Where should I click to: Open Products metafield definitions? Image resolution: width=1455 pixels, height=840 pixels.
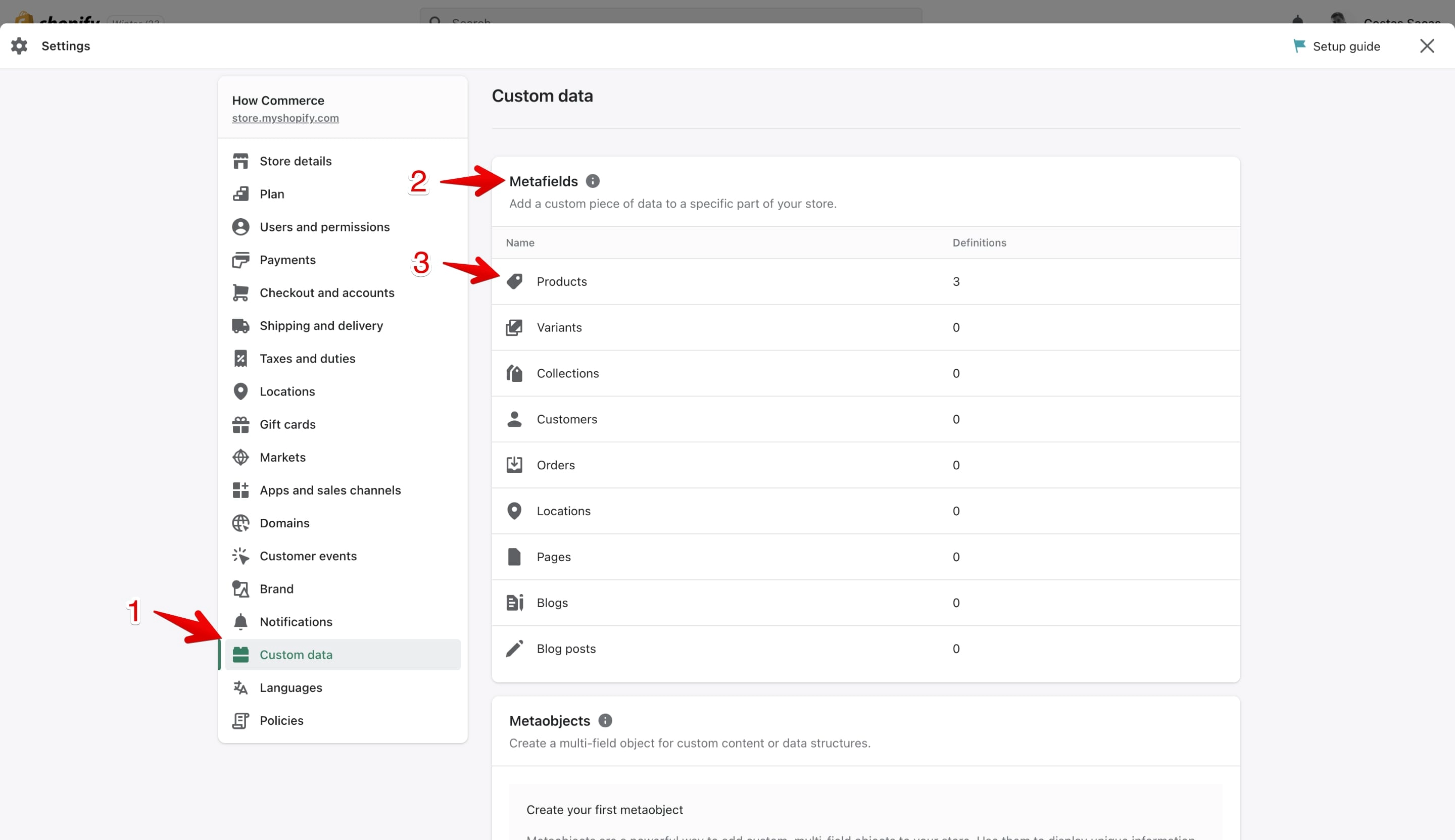(865, 281)
